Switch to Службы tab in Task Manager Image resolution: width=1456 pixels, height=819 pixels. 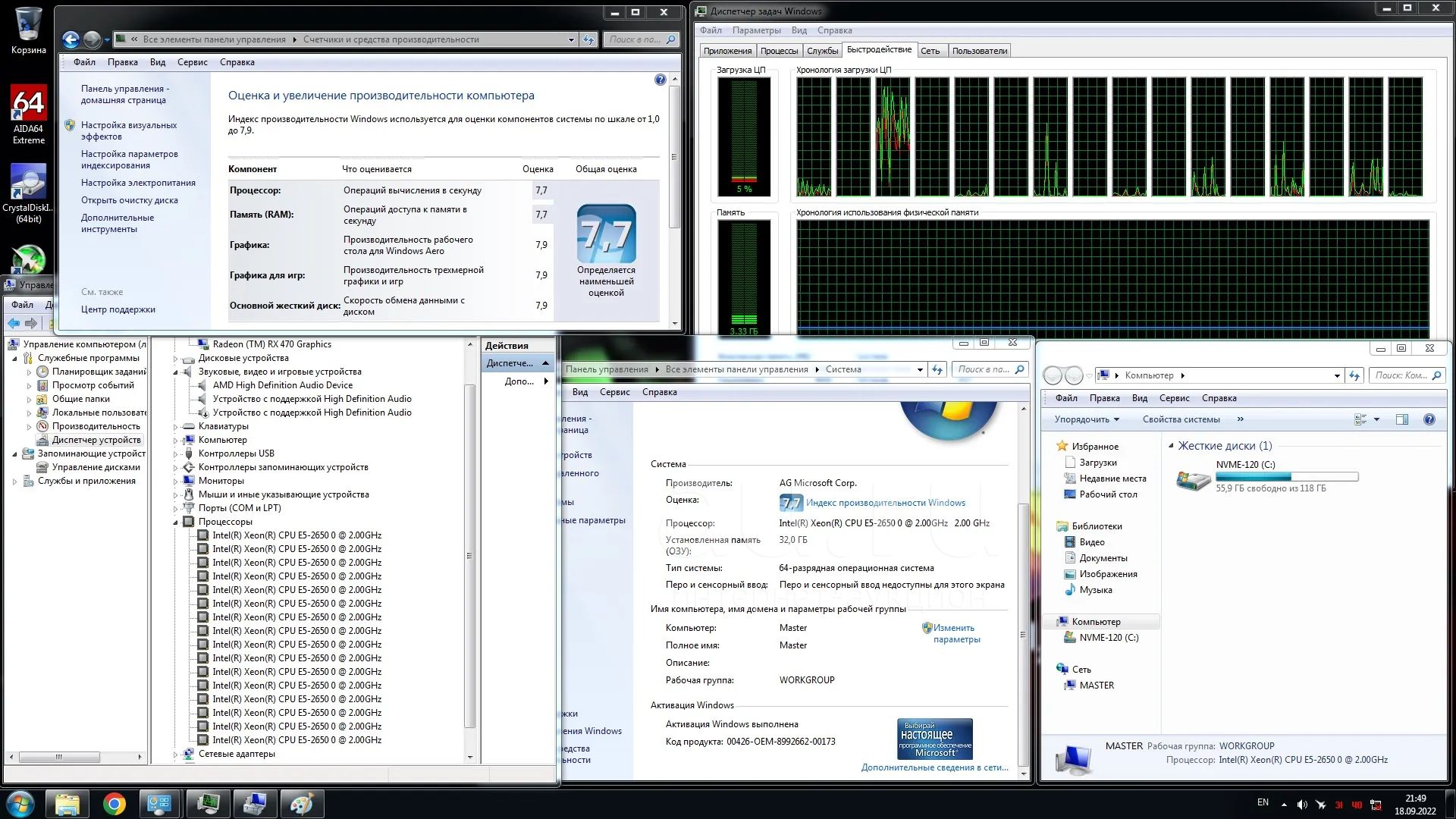[x=822, y=51]
